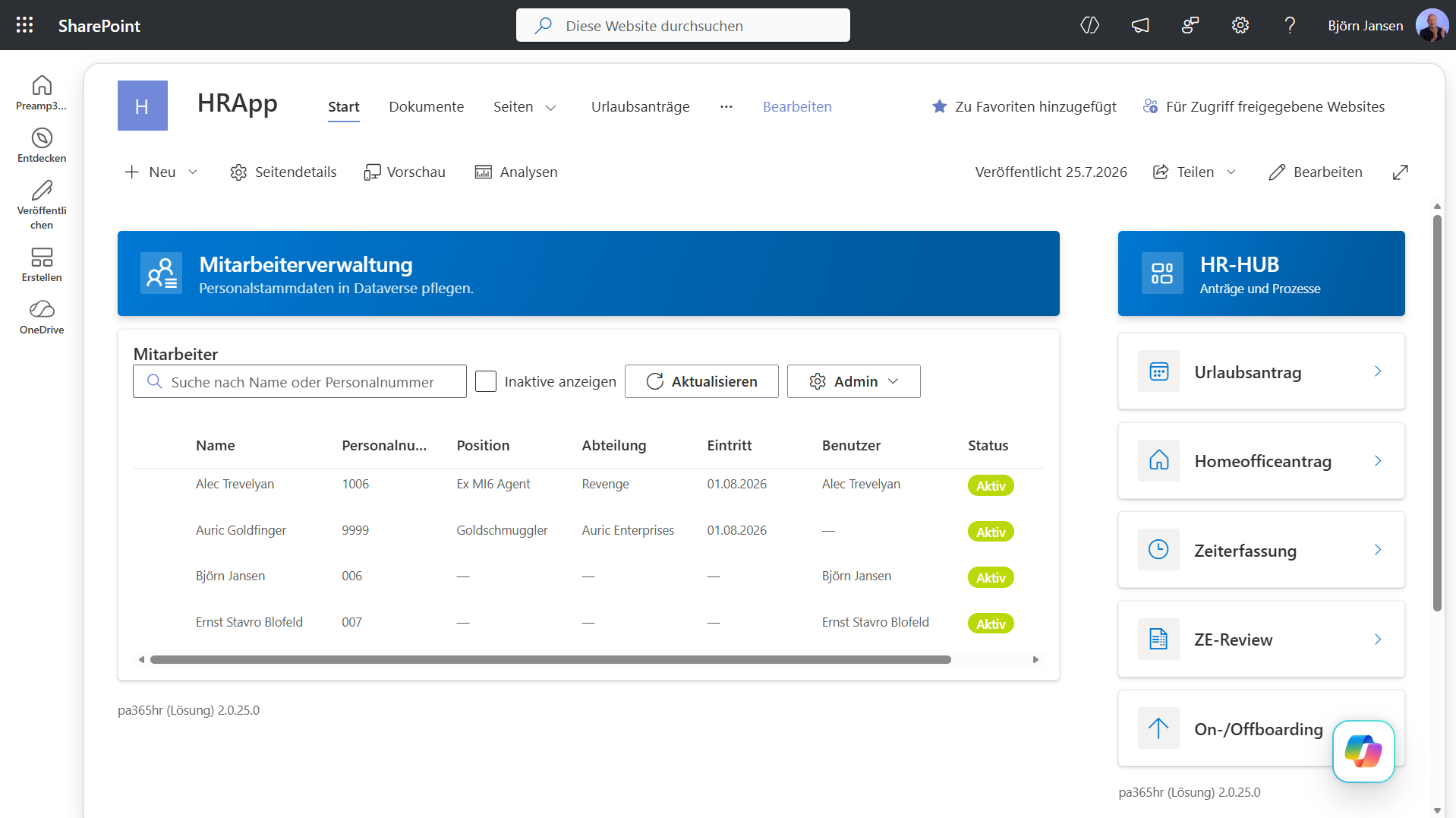
Task: Open the Settings gear in top bar
Action: pyautogui.click(x=1240, y=25)
